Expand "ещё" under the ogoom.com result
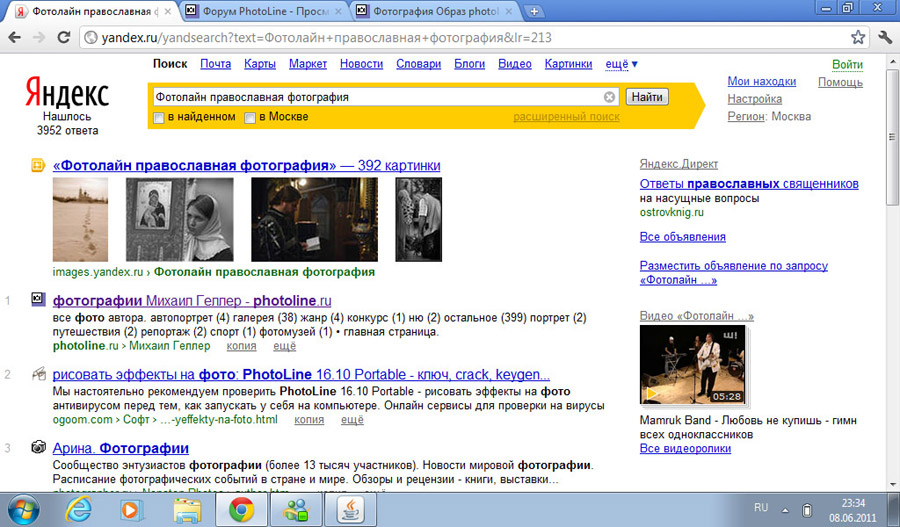Screen dimensions: 900x527 point(352,420)
